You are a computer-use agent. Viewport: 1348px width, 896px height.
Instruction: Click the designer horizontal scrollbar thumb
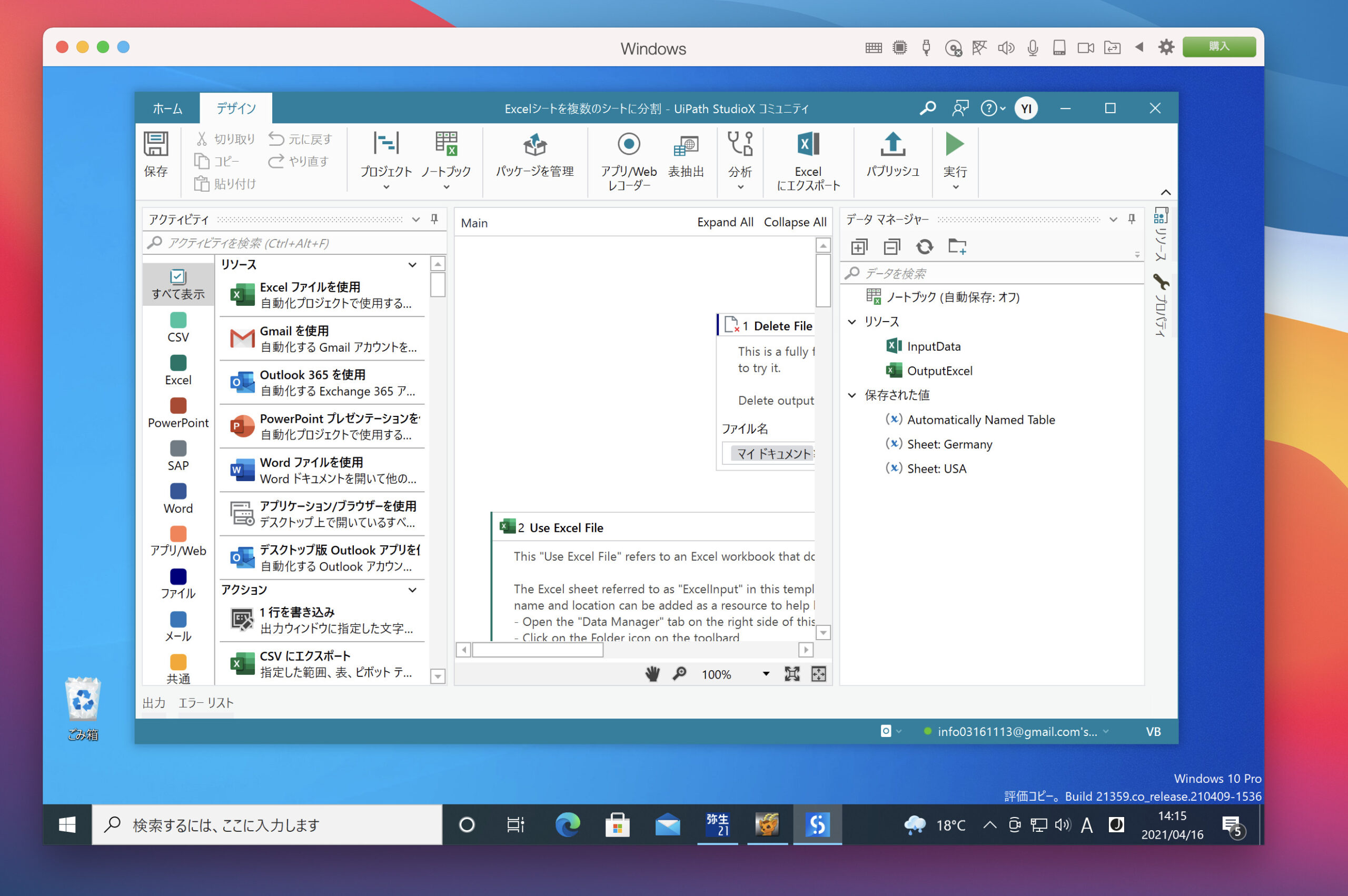click(x=537, y=650)
